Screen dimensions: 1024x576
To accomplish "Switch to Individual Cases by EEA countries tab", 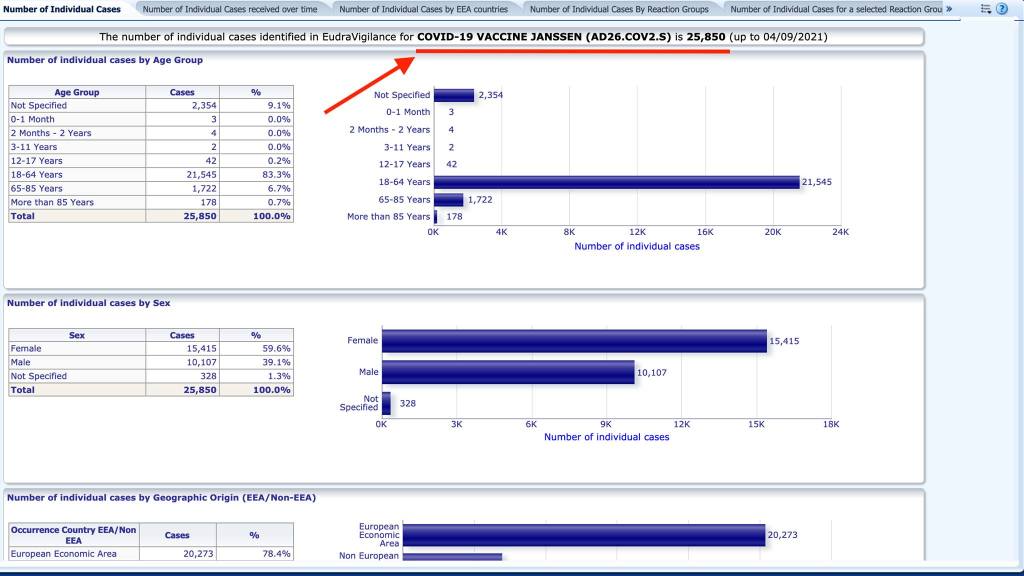I will (423, 9).
